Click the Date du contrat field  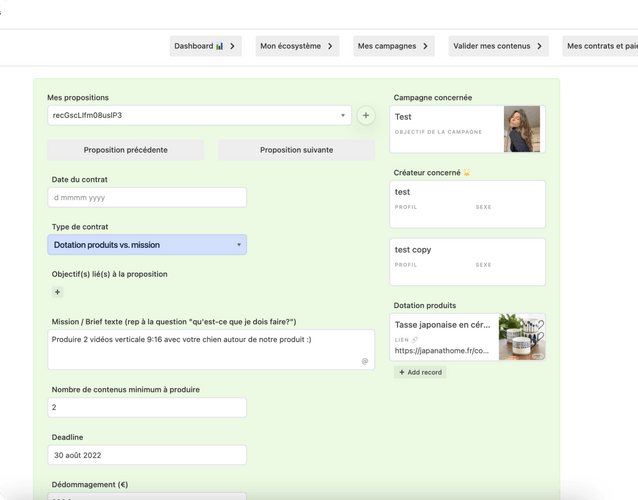tap(147, 198)
